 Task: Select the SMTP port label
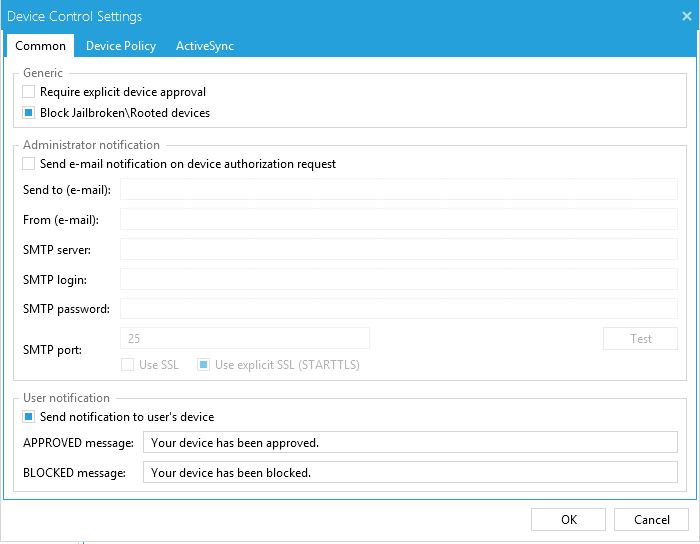click(52, 349)
